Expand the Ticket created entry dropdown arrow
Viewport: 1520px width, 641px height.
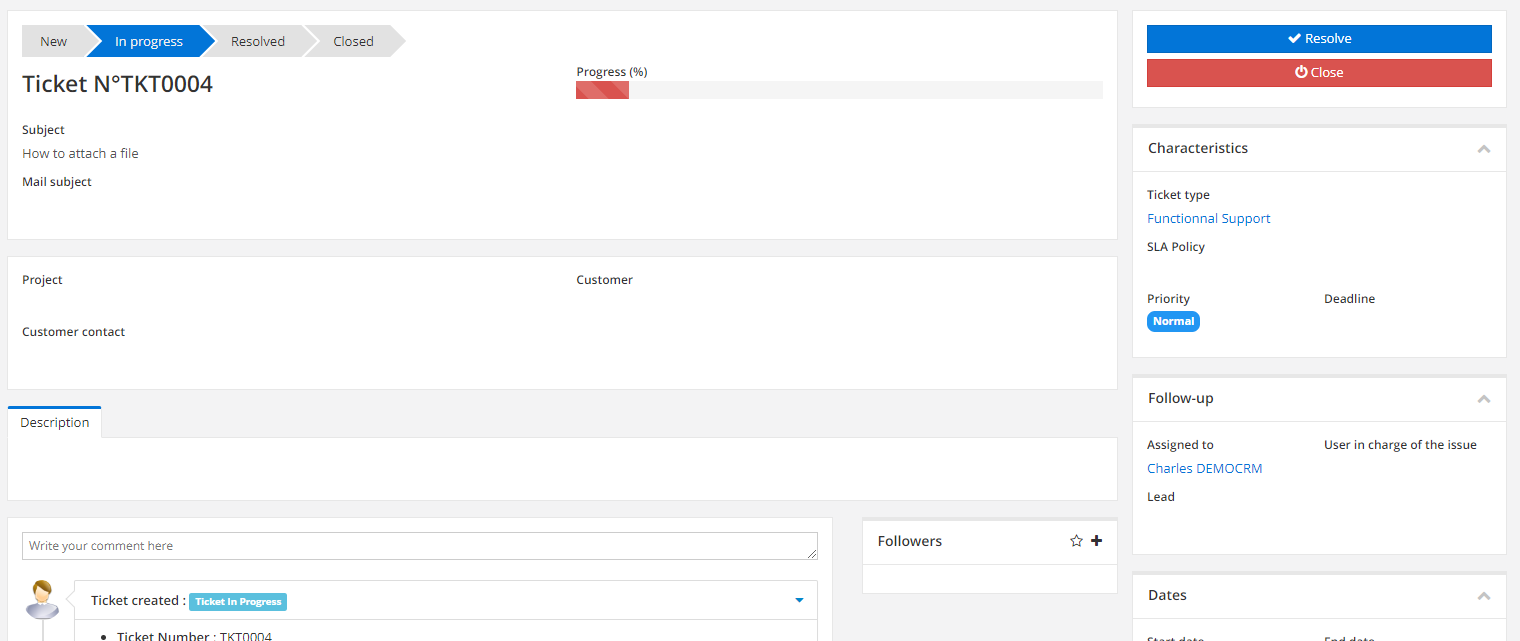click(x=799, y=601)
